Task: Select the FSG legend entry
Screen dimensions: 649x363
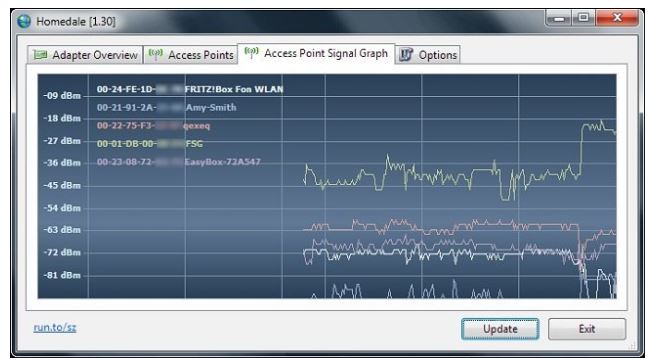Action: pyautogui.click(x=150, y=144)
